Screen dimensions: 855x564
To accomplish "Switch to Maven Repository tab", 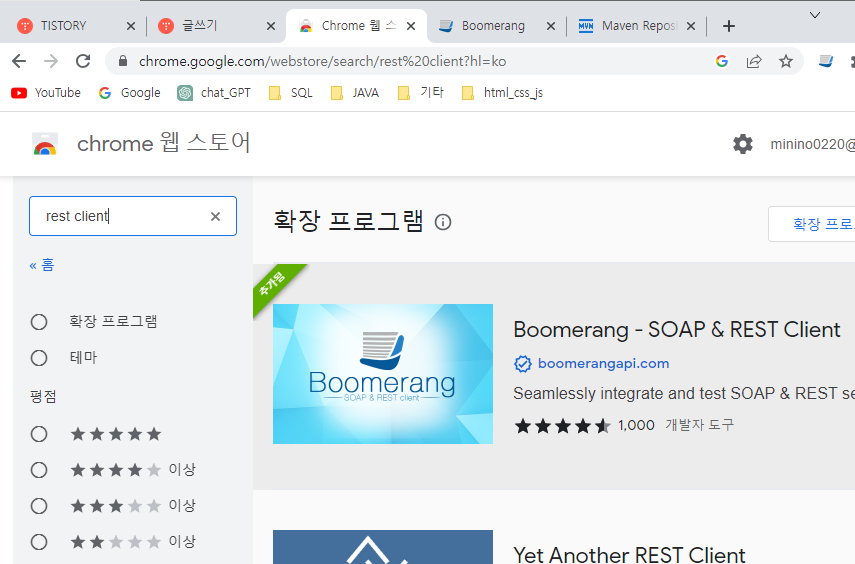I will click(x=637, y=26).
